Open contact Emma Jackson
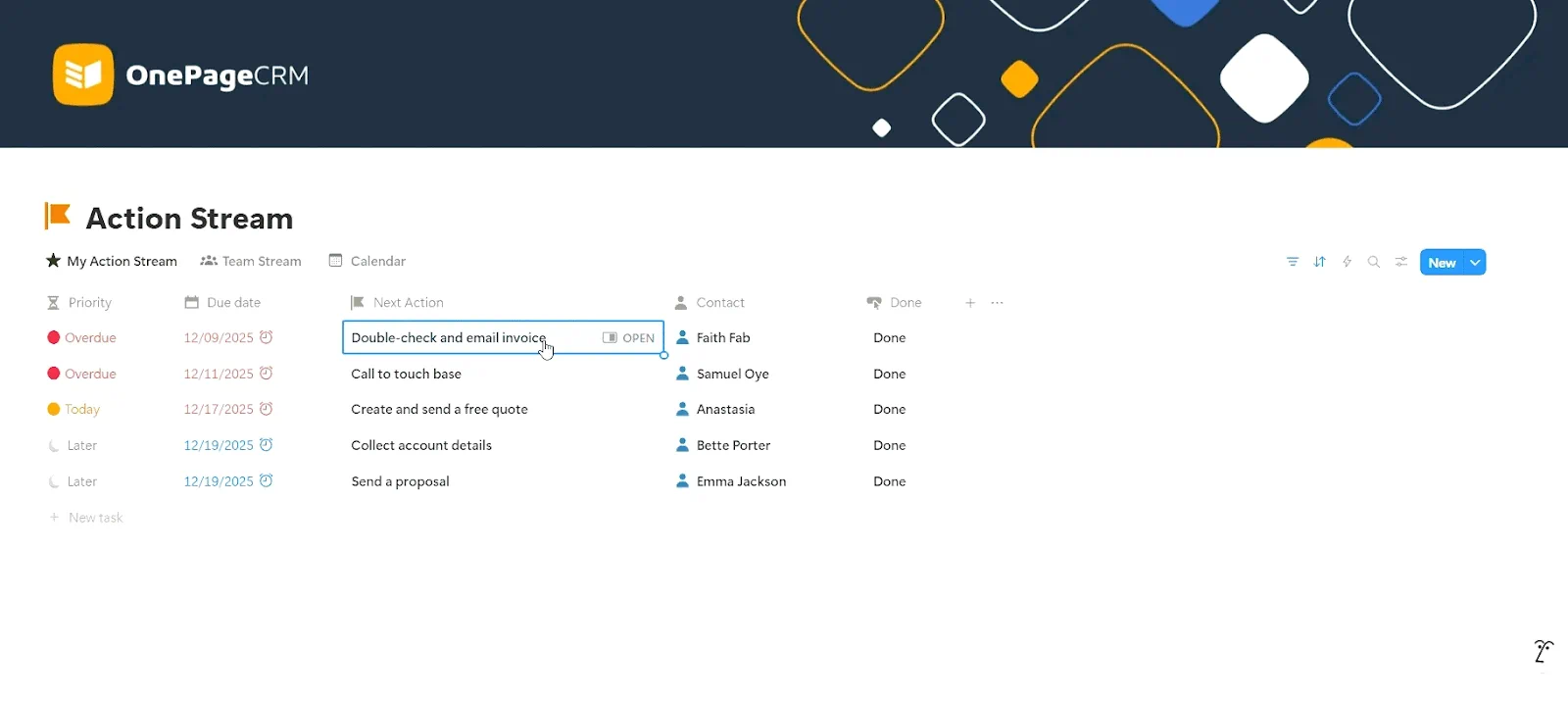 741,481
